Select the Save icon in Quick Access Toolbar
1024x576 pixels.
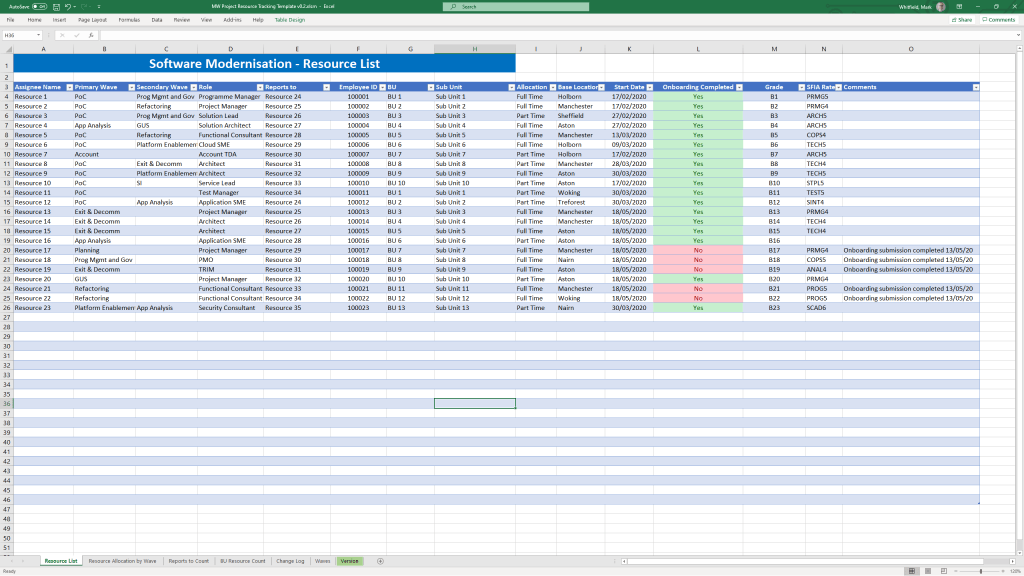[56, 6]
